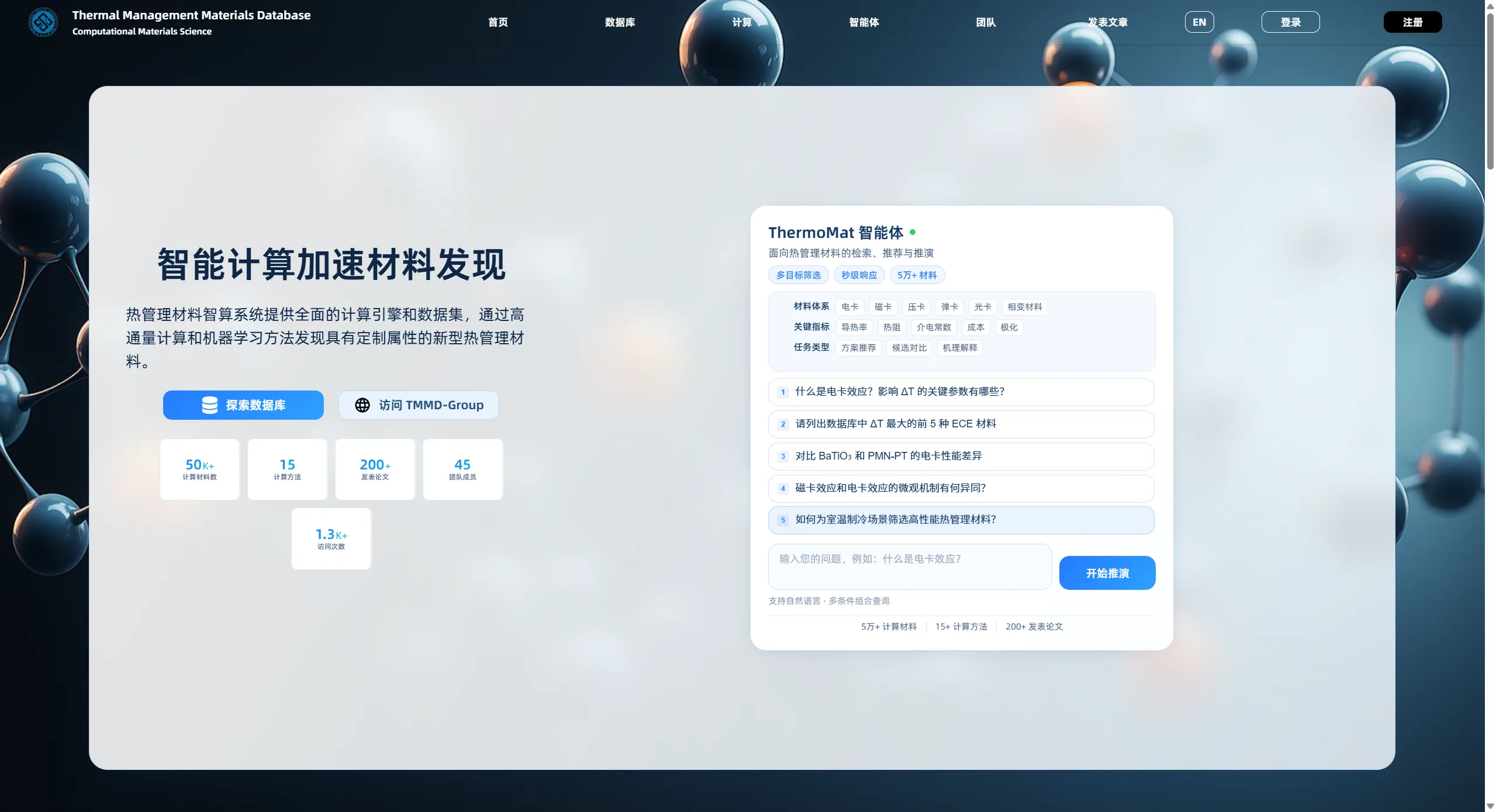
Task: Click the 注册 register button
Action: [x=1412, y=22]
